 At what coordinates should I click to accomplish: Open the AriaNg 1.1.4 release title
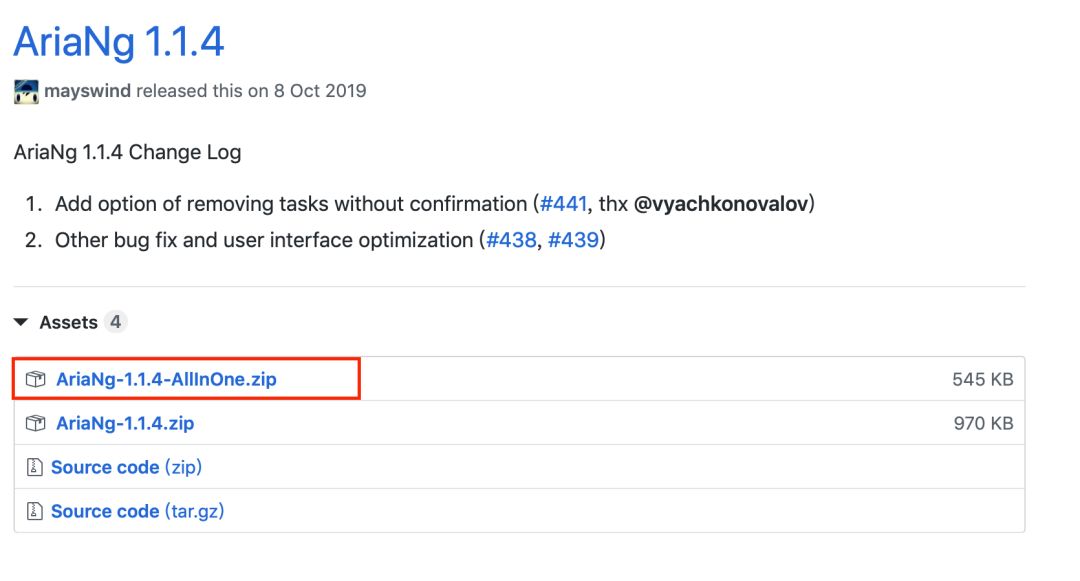coord(119,41)
